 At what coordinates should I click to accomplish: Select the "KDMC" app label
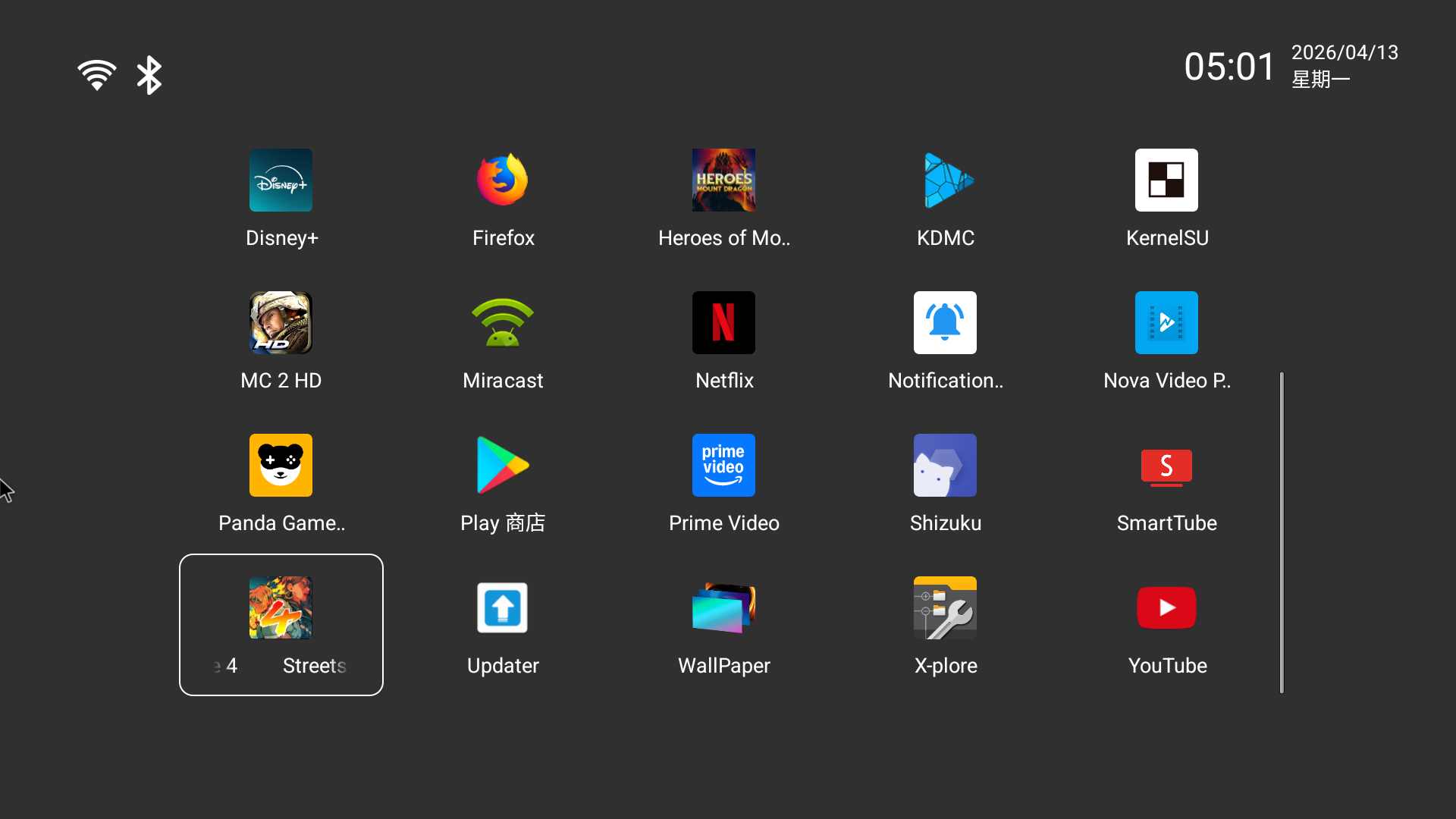pos(946,238)
